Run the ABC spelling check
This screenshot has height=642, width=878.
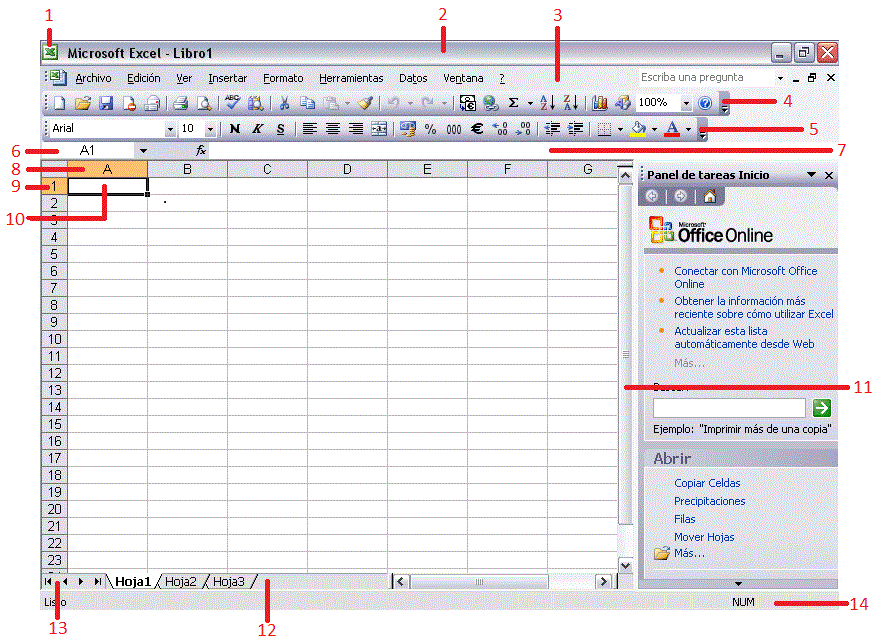pos(232,102)
